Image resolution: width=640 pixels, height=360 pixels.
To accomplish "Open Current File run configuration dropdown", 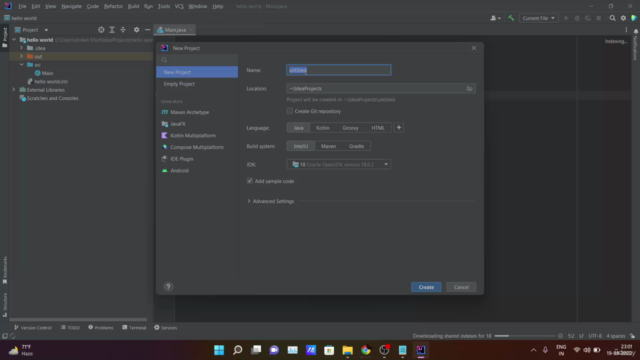I will click(538, 18).
